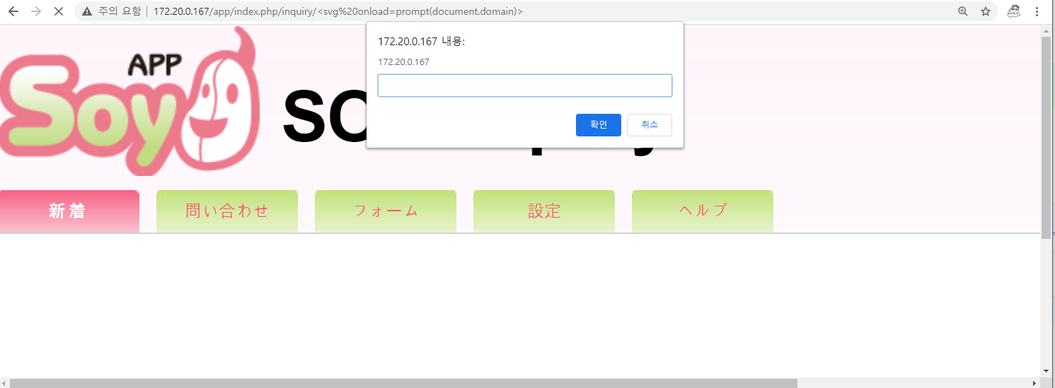Open the 設定 tab
The image size is (1055, 388).
pyautogui.click(x=544, y=211)
